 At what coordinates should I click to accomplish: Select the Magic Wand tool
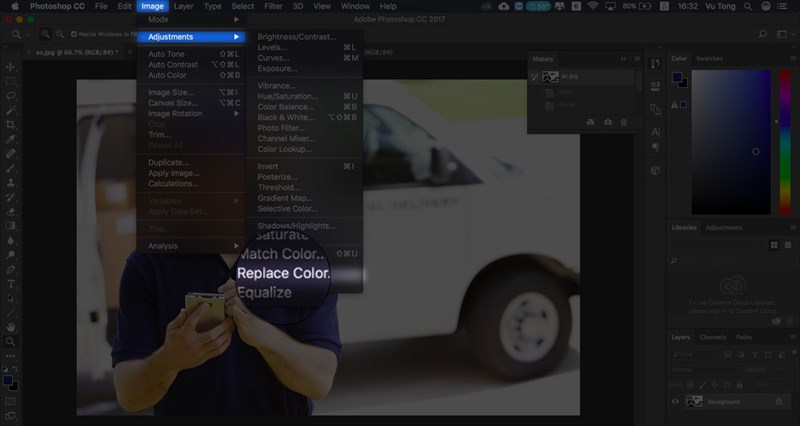click(10, 110)
